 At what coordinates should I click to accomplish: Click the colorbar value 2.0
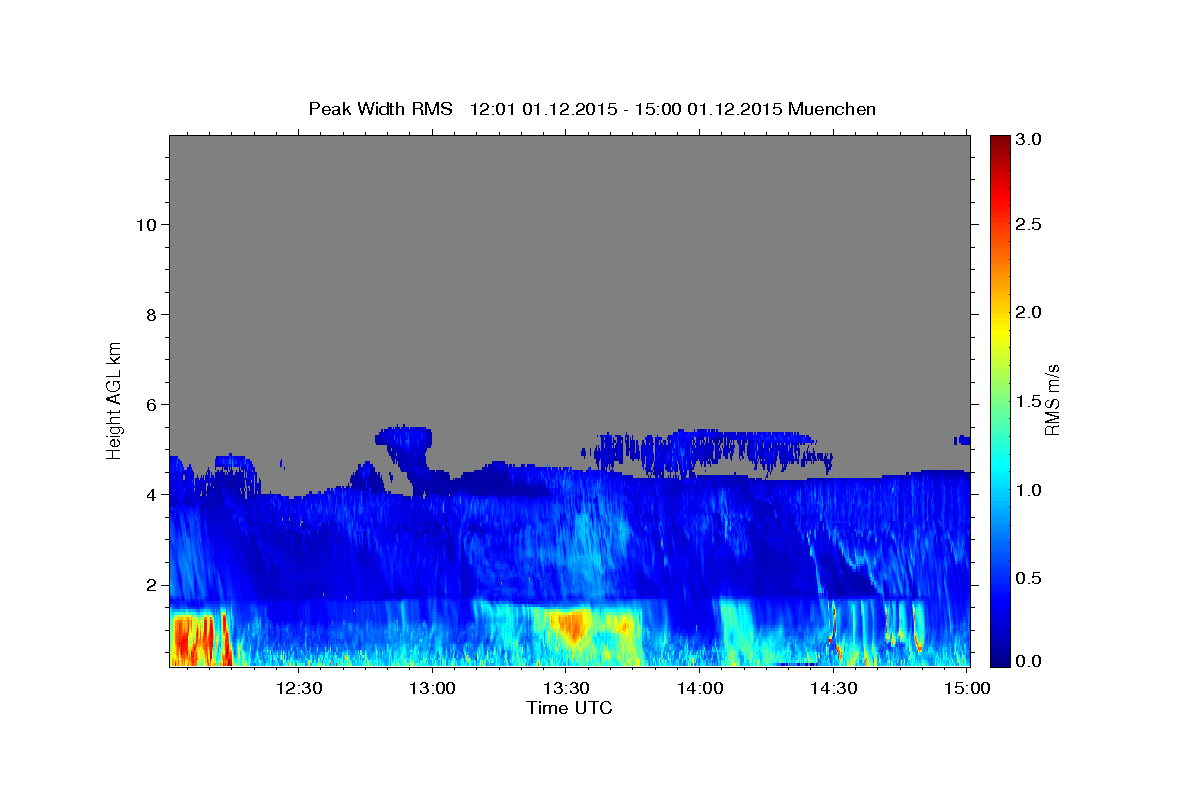click(1031, 312)
